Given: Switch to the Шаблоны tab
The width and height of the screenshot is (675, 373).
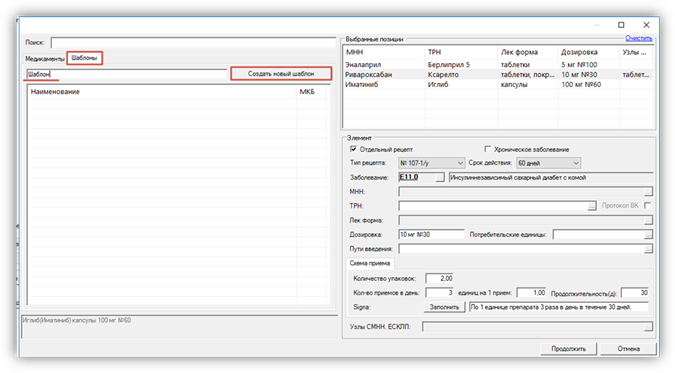Looking at the screenshot, I should click(84, 58).
